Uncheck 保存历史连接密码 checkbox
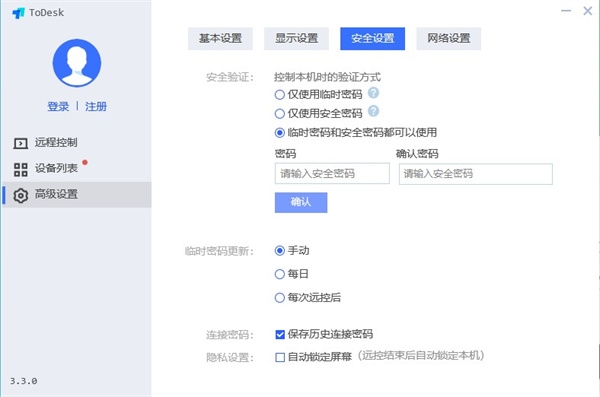The image size is (600, 397). [x=280, y=335]
